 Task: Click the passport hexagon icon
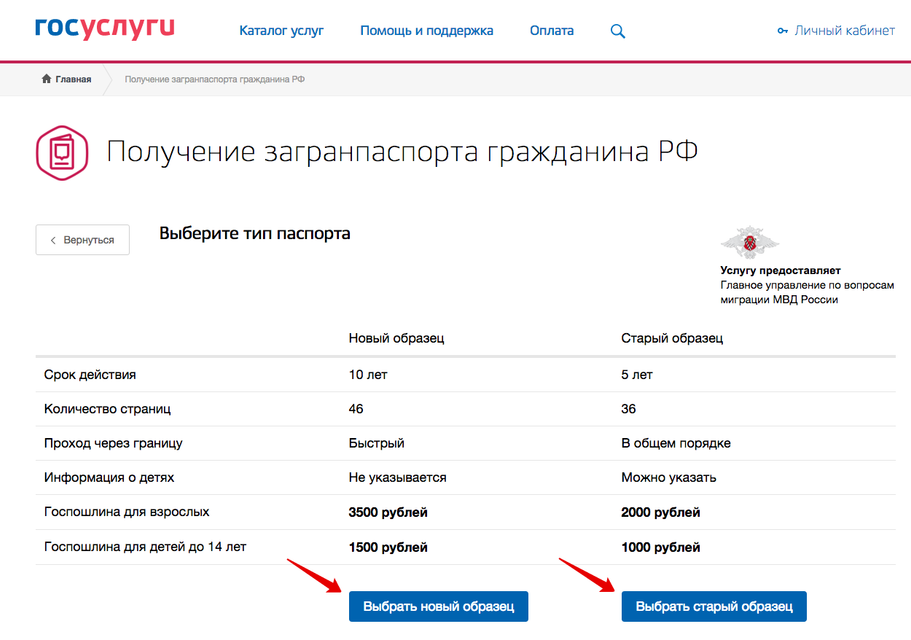[x=62, y=153]
